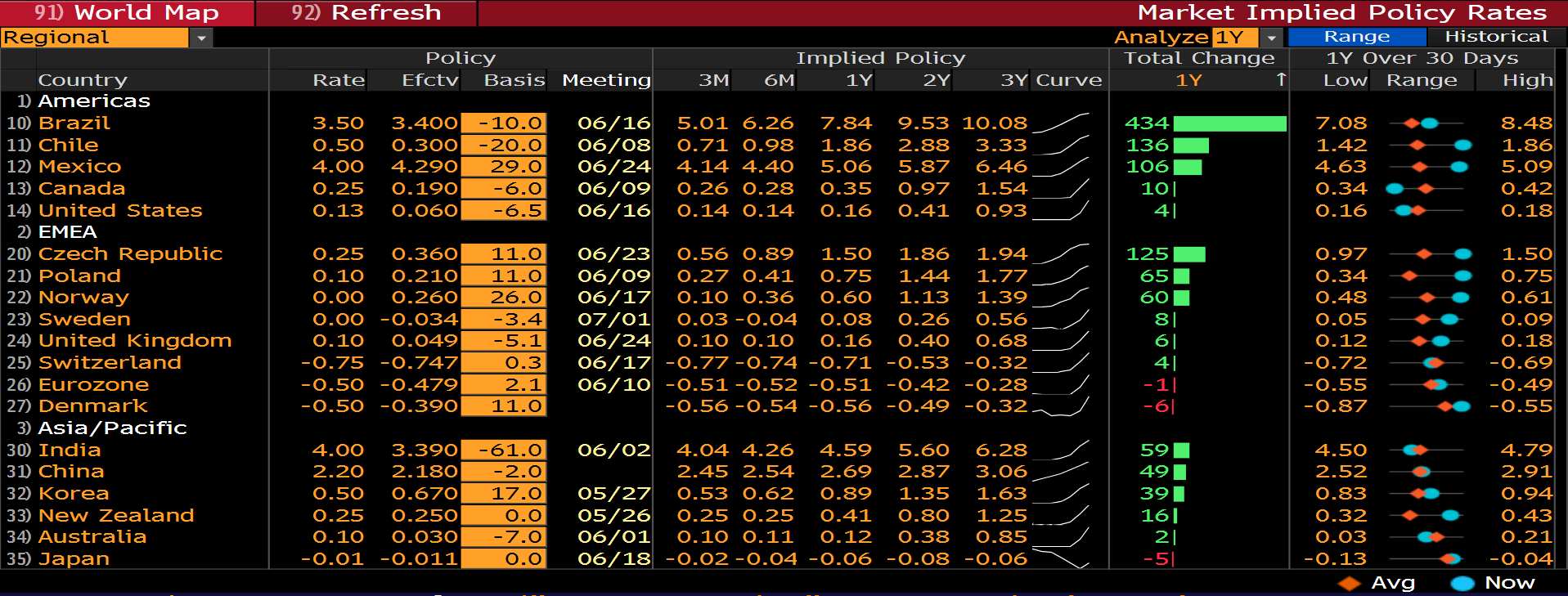This screenshot has width=1568, height=596.
Task: Open the Analyze 1Y period dropdown arrow
Action: [x=1271, y=38]
